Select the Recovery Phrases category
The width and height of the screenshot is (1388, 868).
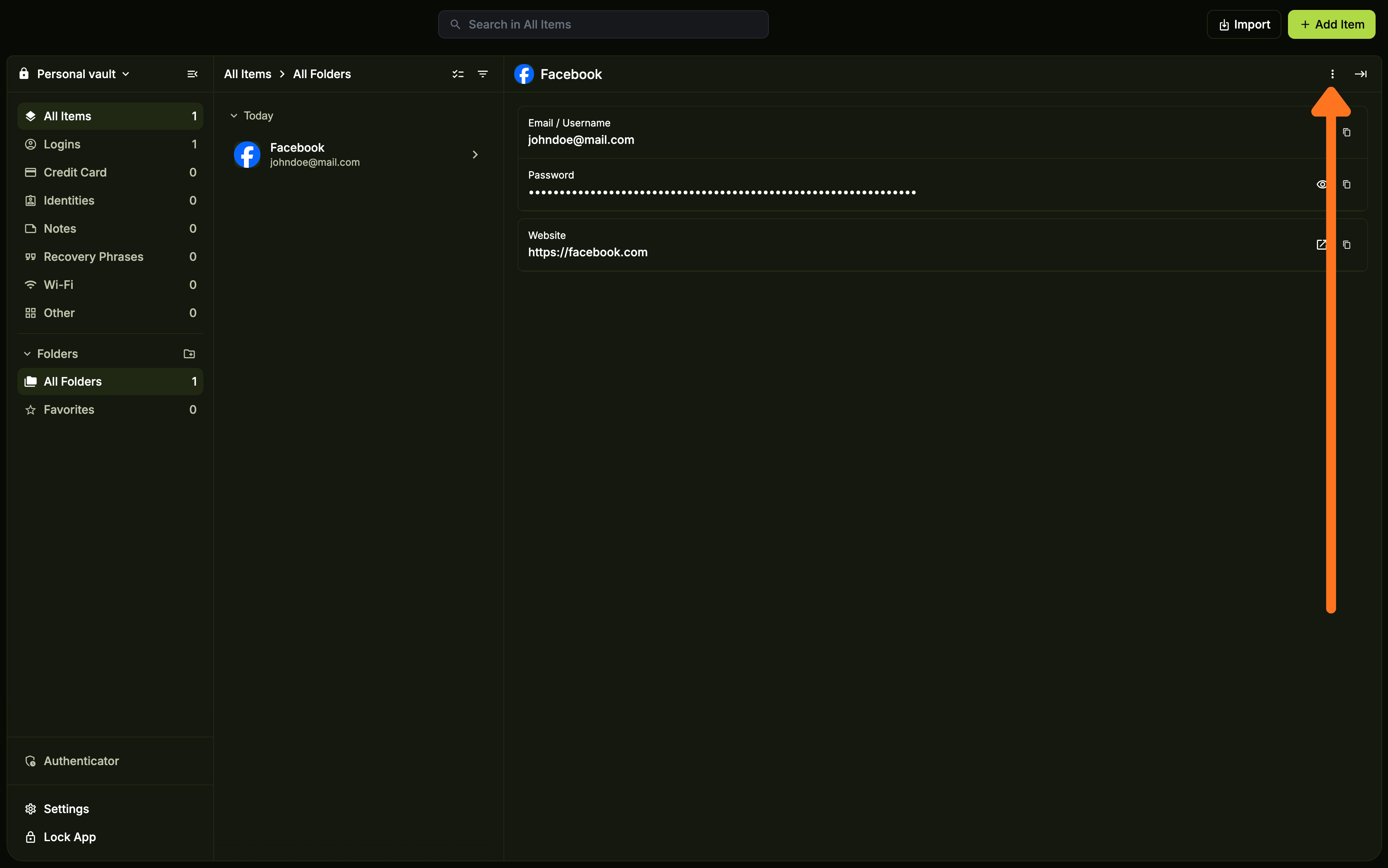pos(110,257)
